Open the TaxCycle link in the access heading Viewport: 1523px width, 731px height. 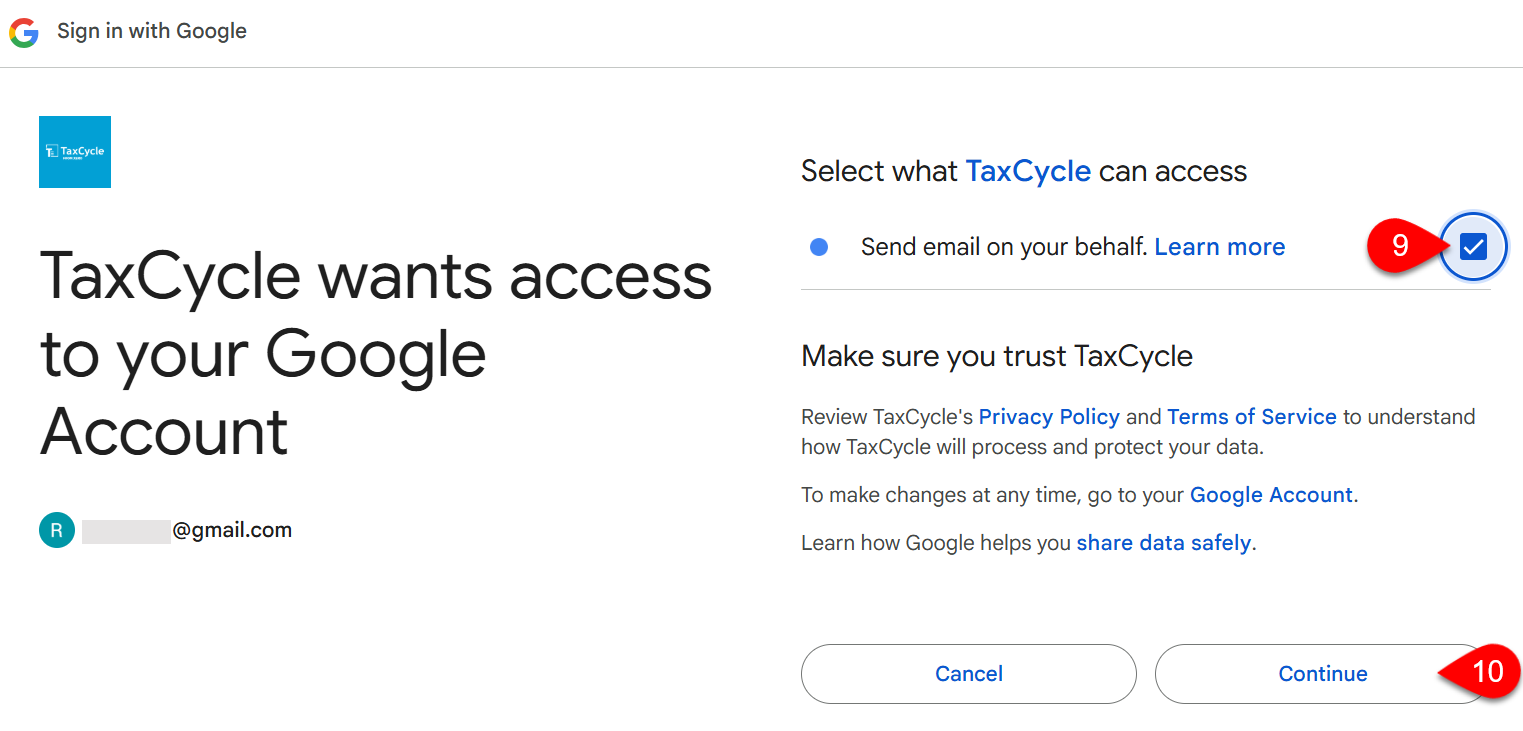pyautogui.click(x=1028, y=171)
